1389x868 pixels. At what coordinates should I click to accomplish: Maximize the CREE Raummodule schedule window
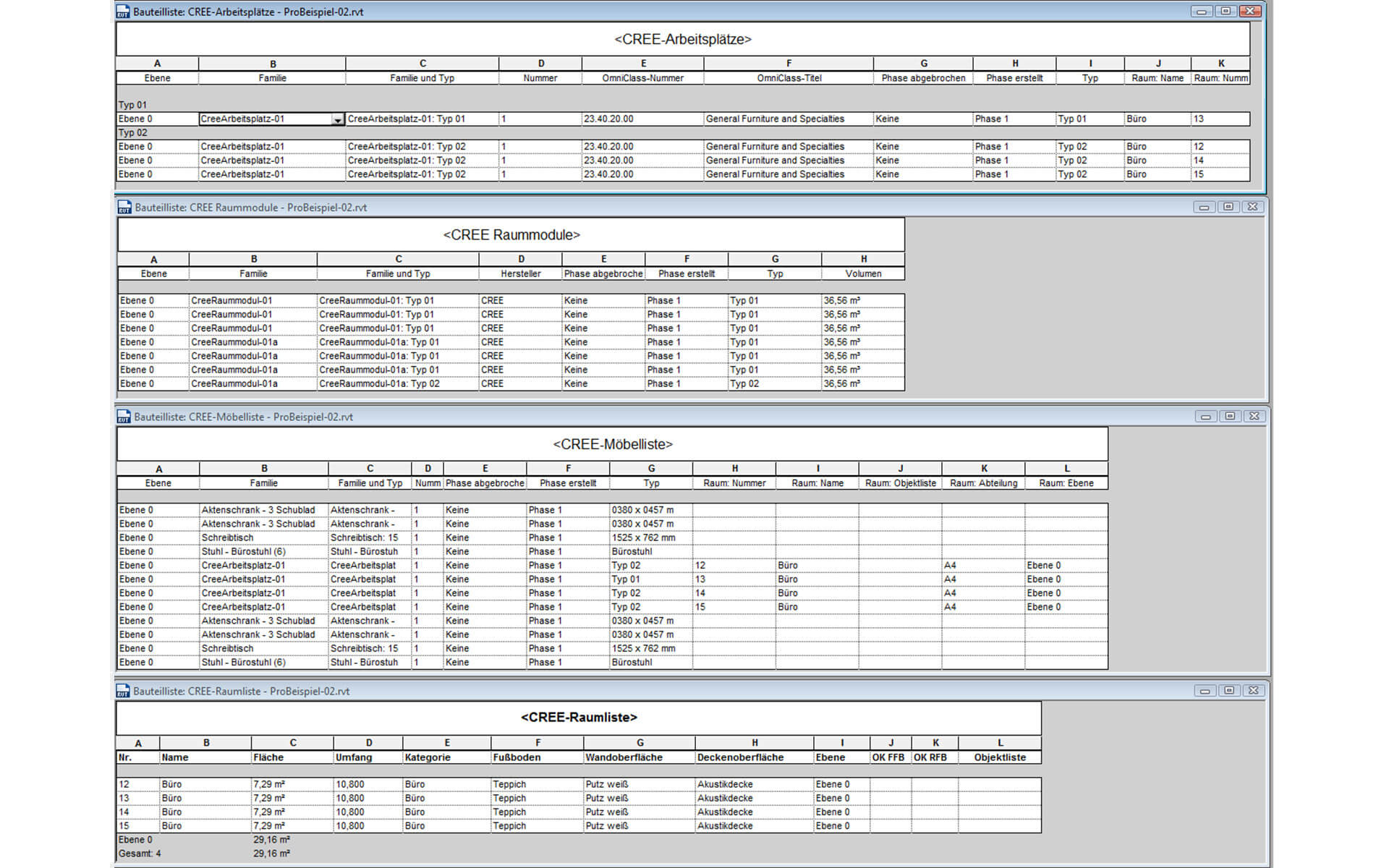pos(1228,207)
